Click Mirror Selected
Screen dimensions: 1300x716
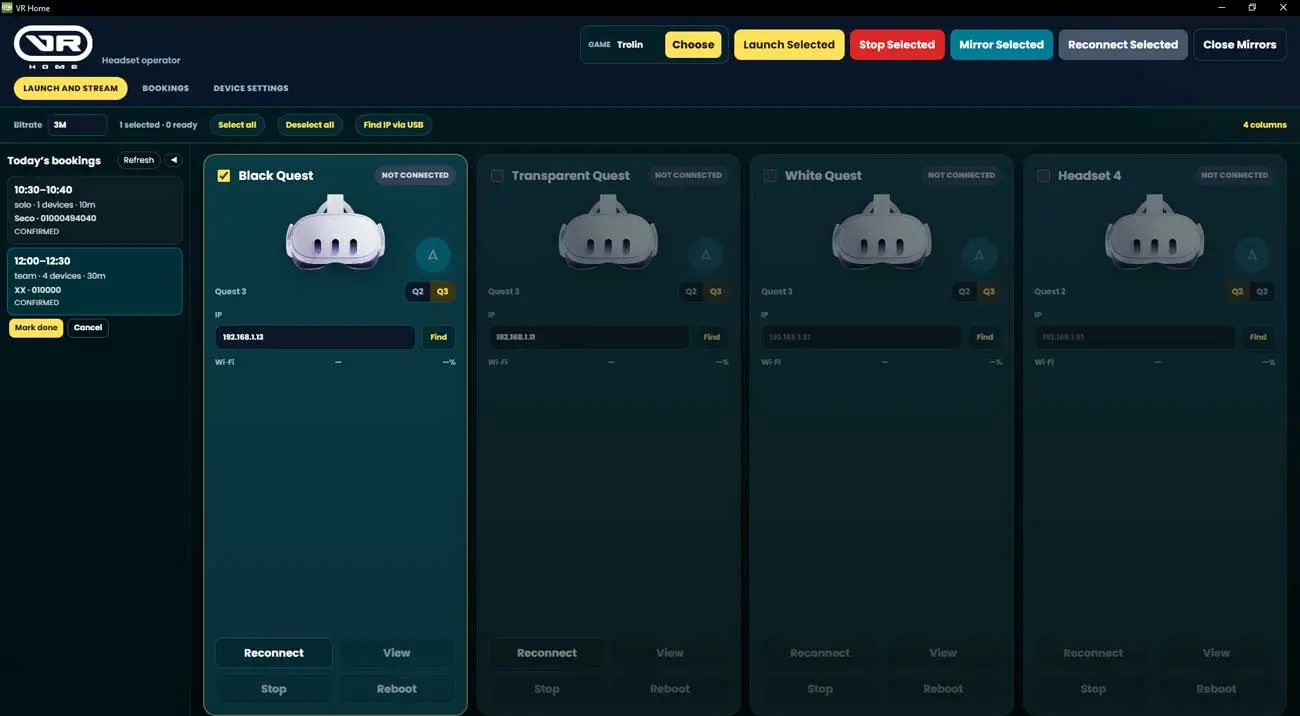click(x=1001, y=44)
